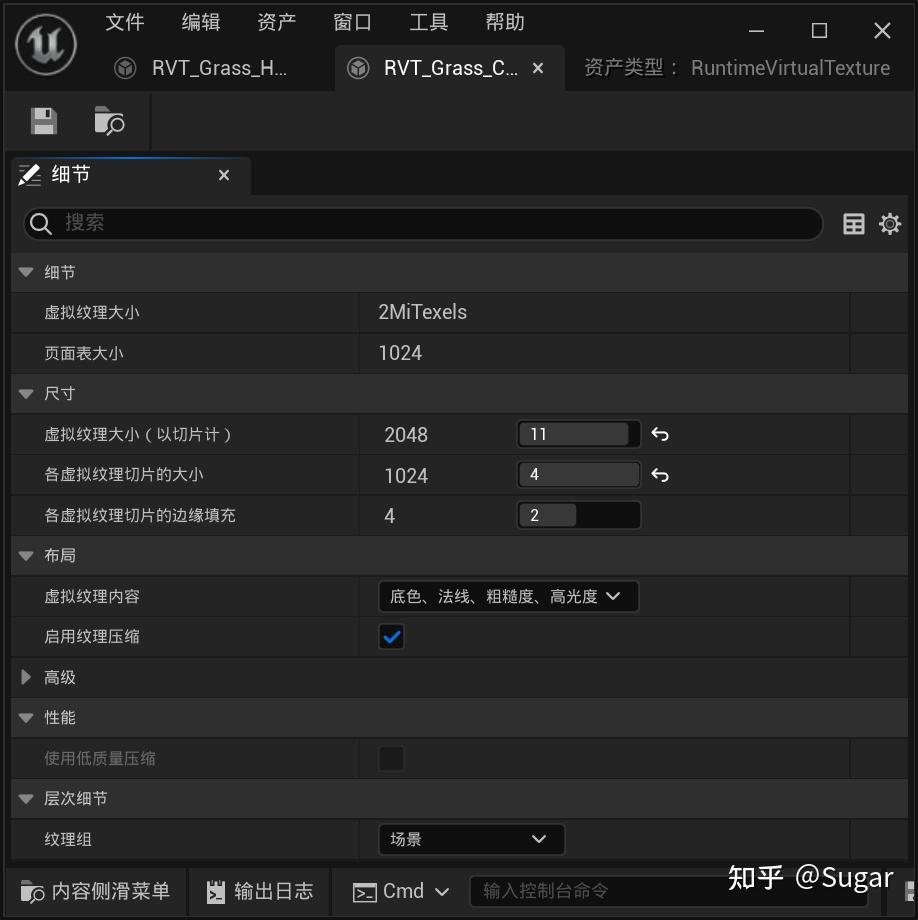Expand the 高级 section
Screen dimensions: 918x920
click(x=25, y=677)
